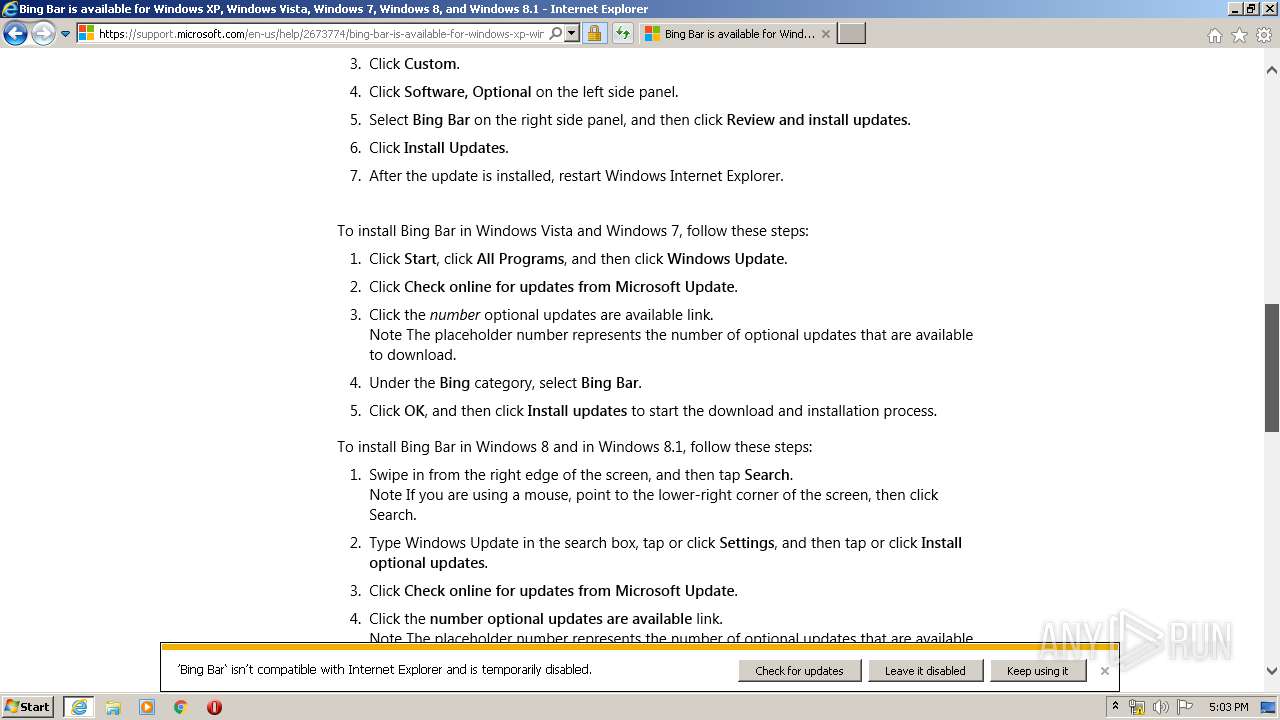This screenshot has width=1280, height=720.
Task: Click Leave it disabled button
Action: 925,671
